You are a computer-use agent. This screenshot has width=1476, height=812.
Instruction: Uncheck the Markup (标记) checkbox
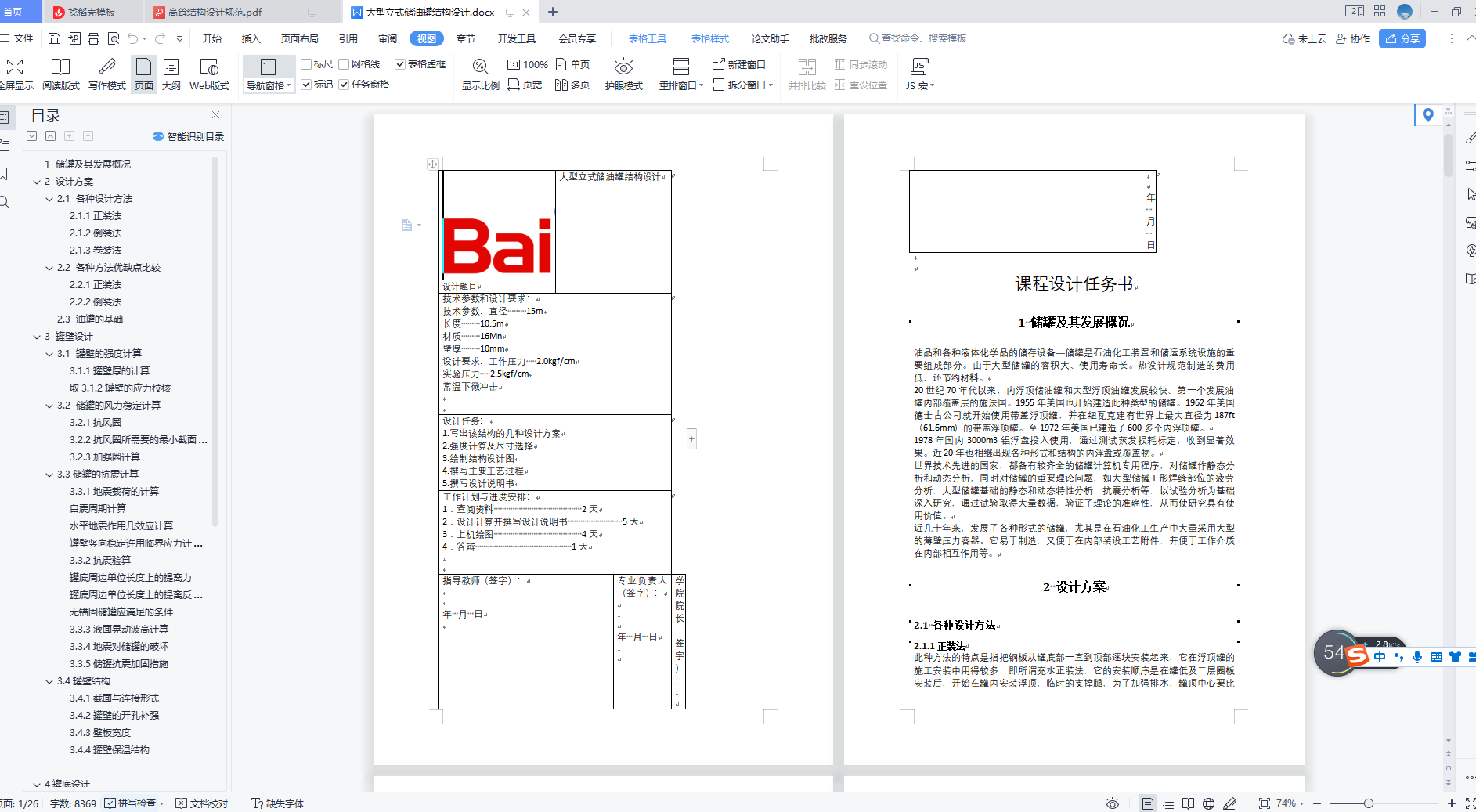click(306, 85)
